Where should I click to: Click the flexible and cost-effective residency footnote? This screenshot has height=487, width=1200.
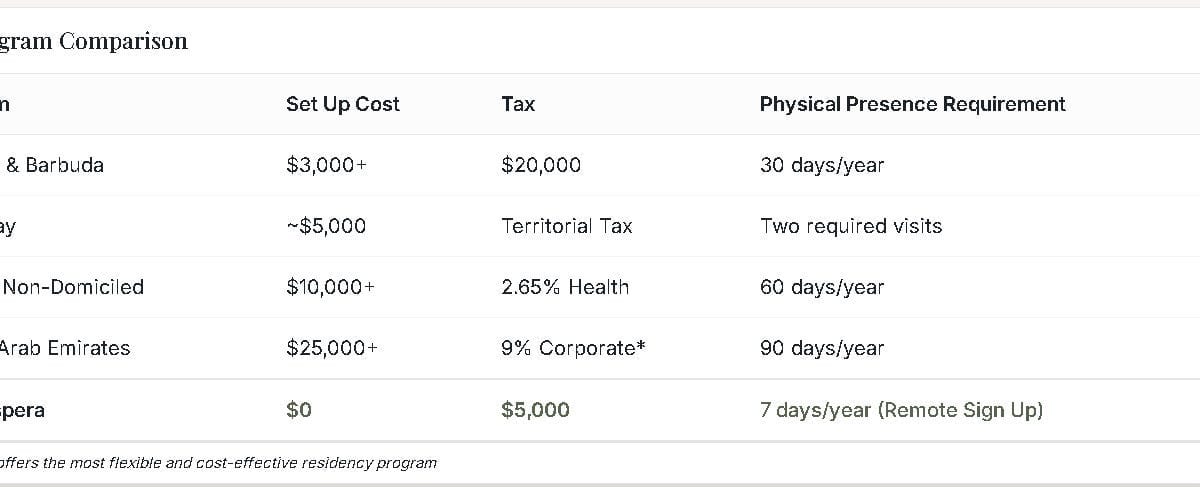218,463
